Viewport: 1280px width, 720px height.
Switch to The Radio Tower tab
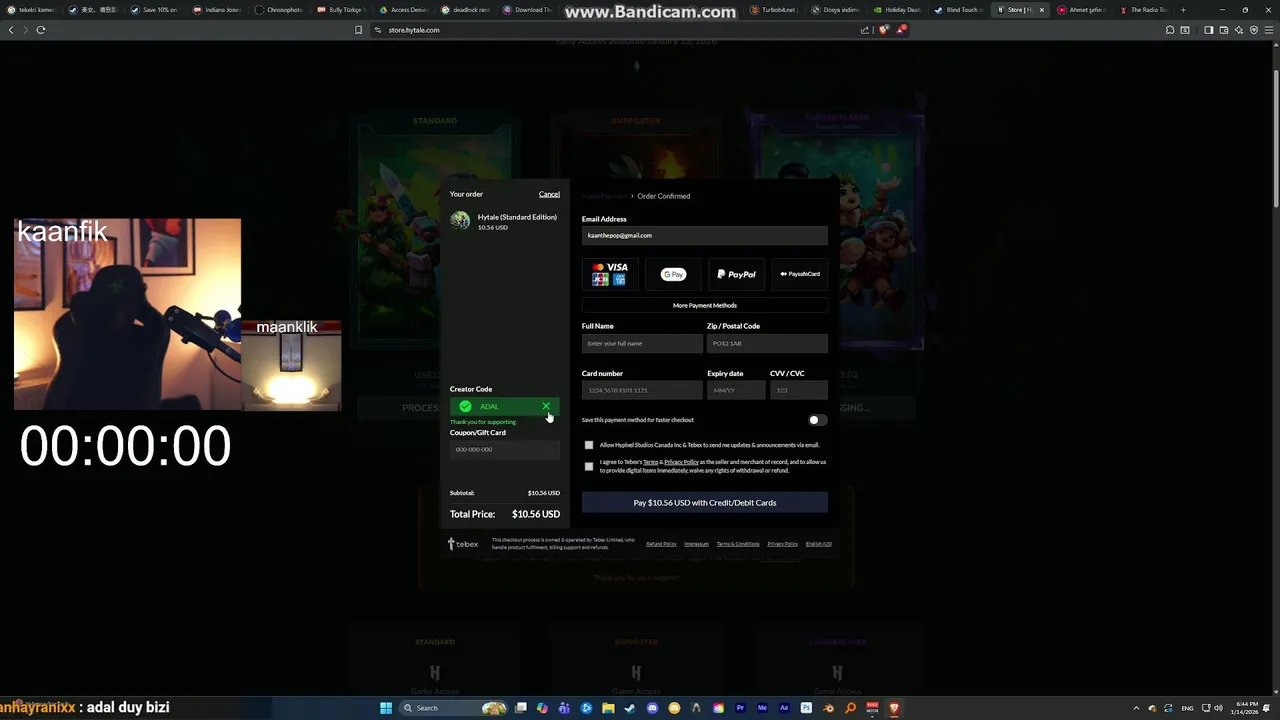[1144, 10]
